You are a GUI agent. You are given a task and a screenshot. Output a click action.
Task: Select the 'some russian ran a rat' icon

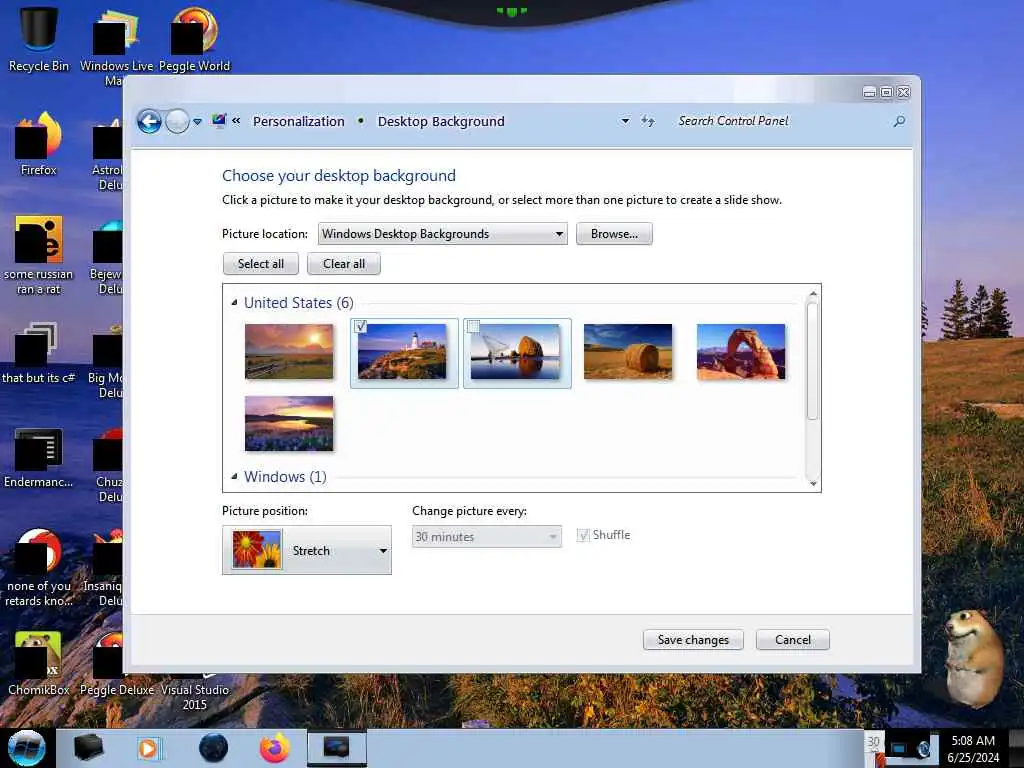39,255
